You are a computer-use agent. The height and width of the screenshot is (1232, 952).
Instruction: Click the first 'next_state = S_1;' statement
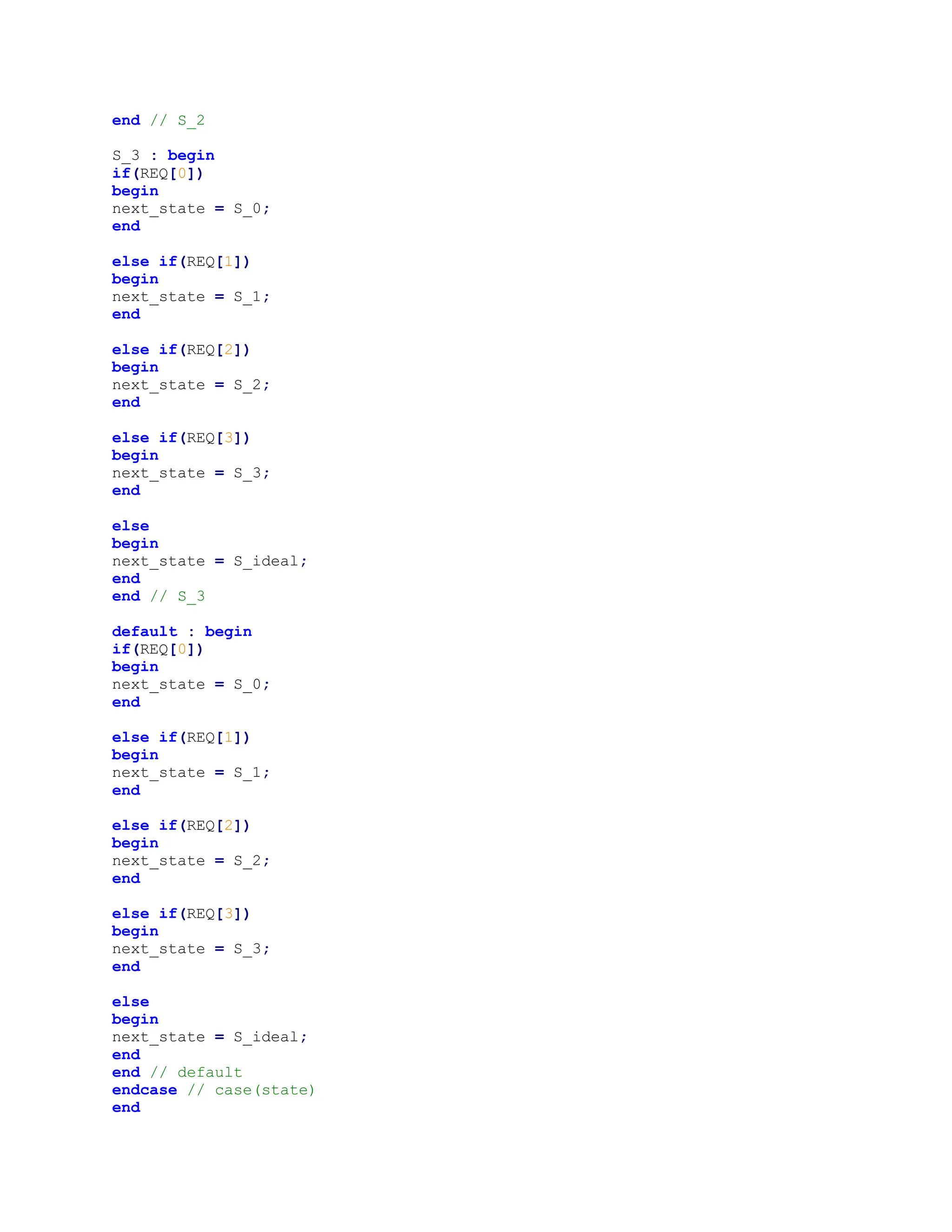point(191,297)
